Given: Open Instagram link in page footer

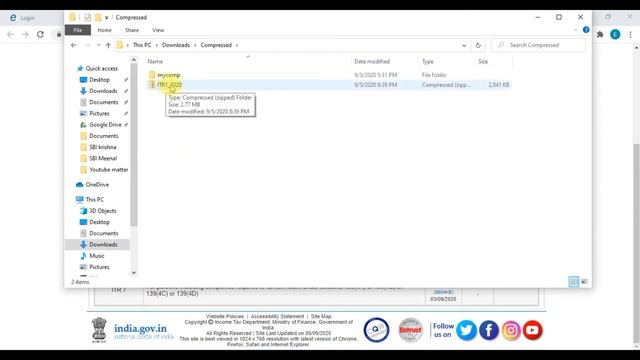Looking at the screenshot, I should point(511,330).
